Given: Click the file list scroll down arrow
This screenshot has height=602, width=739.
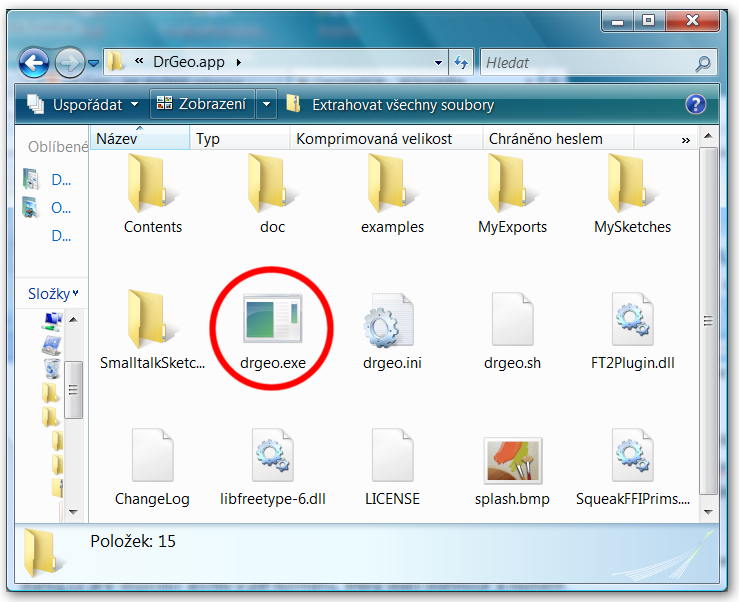Looking at the screenshot, I should 708,512.
